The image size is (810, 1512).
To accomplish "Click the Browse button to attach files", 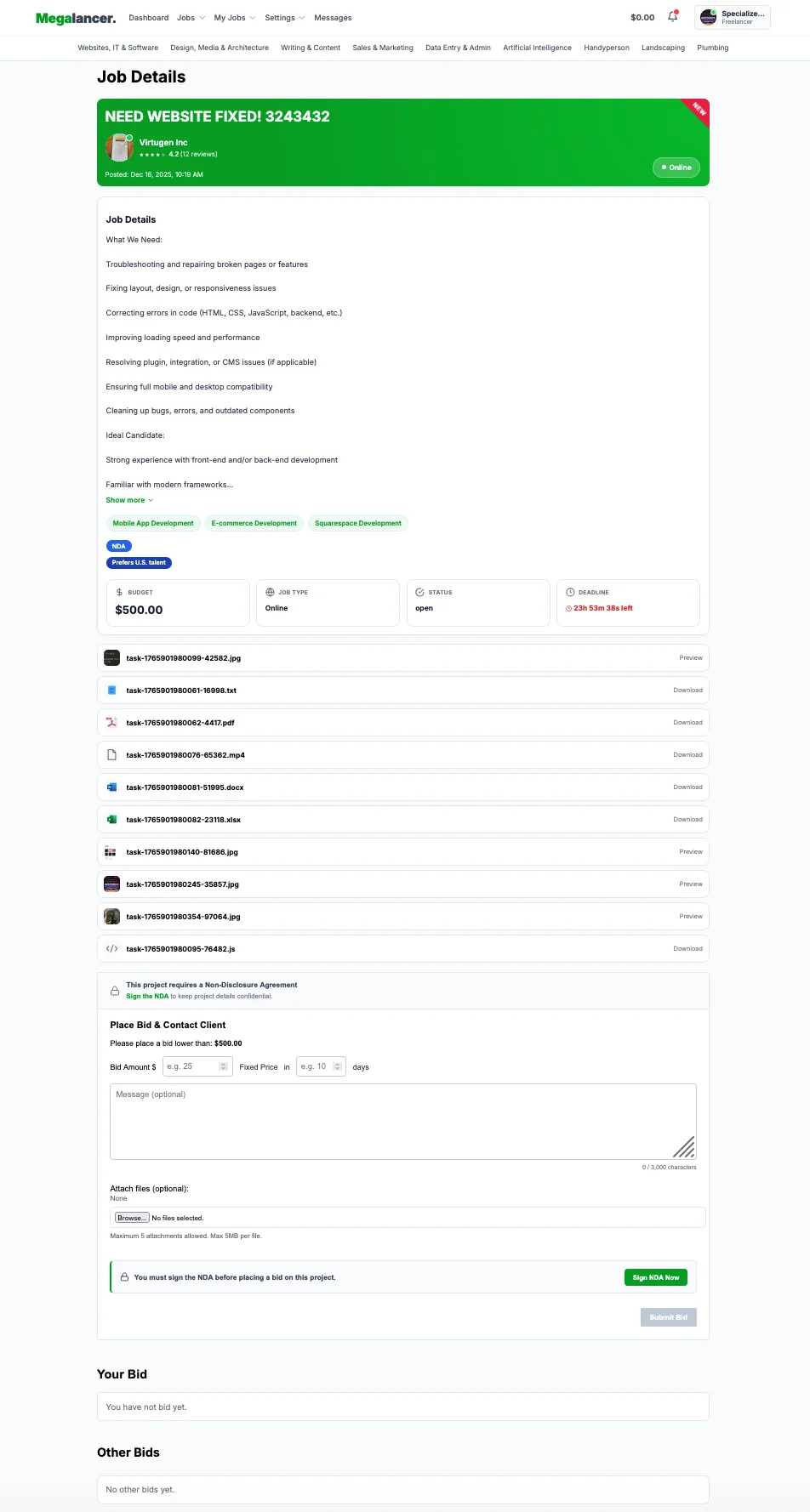I will click(x=132, y=1217).
